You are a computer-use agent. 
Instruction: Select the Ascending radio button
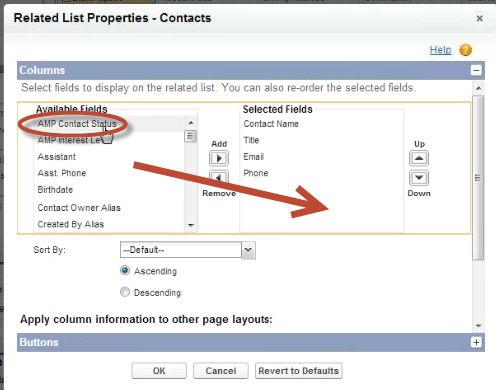coord(125,270)
